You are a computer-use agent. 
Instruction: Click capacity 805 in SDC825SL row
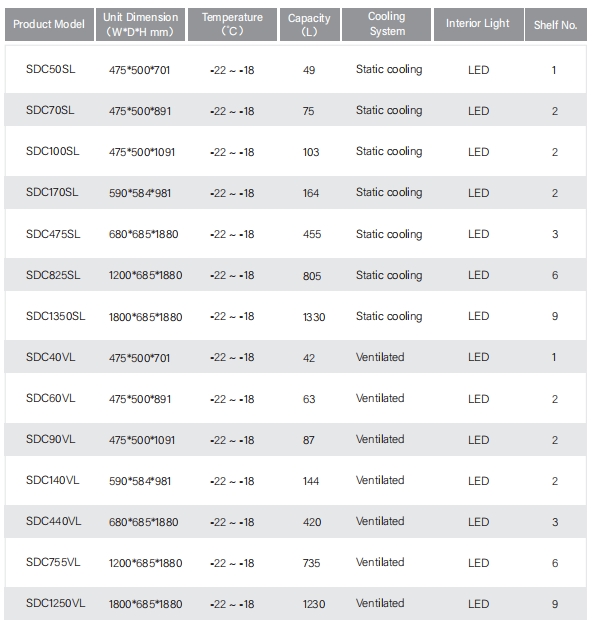[x=312, y=276]
